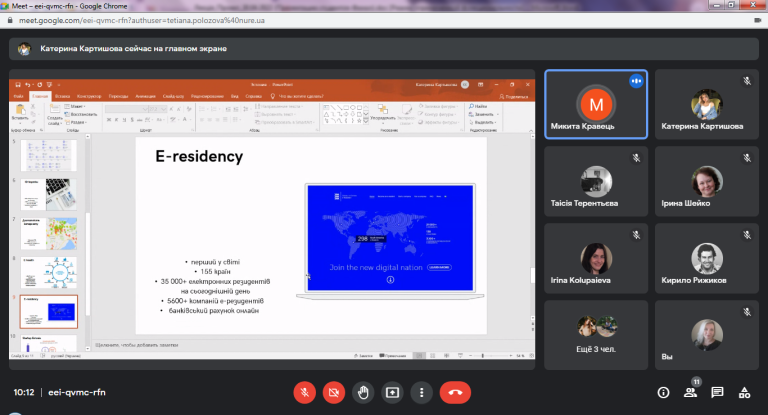The image size is (768, 415).
Task: Click Learn more button on slide image
Action: pos(439,268)
